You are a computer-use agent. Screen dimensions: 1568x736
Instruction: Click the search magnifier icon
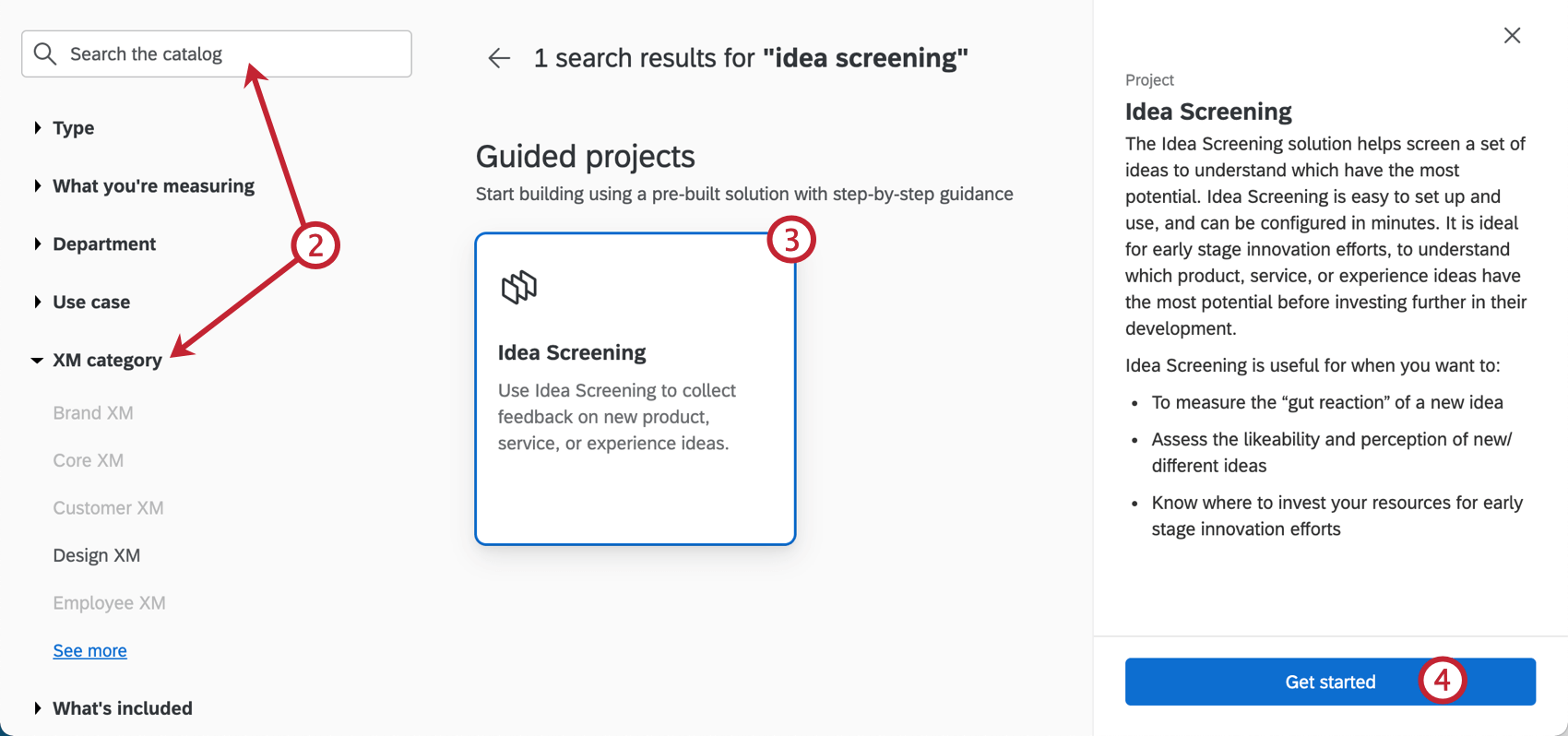(44, 53)
